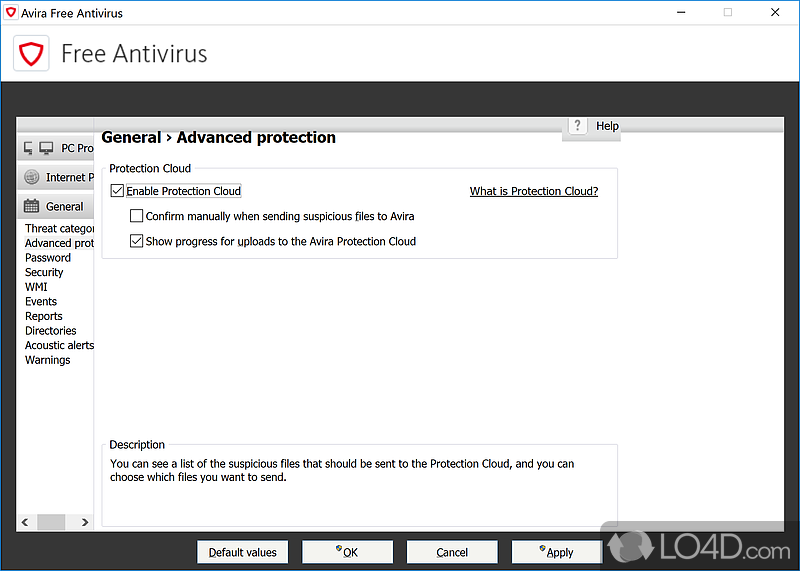Click the General calendar icon
This screenshot has width=800, height=571.
(31, 206)
